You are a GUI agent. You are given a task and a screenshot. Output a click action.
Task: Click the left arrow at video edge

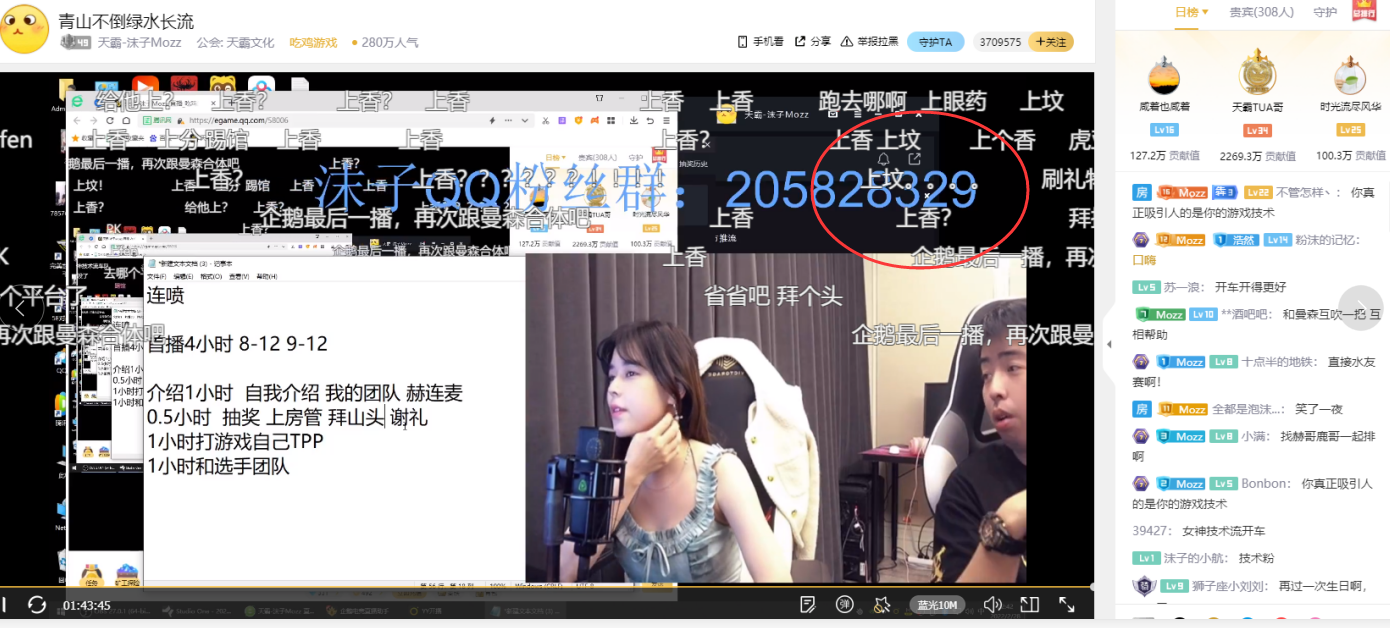coord(19,308)
